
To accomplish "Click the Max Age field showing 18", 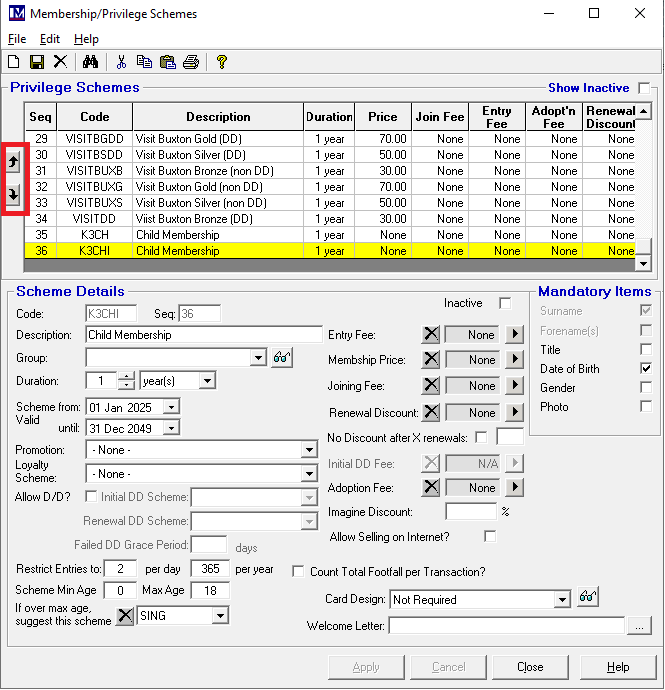I will point(210,590).
